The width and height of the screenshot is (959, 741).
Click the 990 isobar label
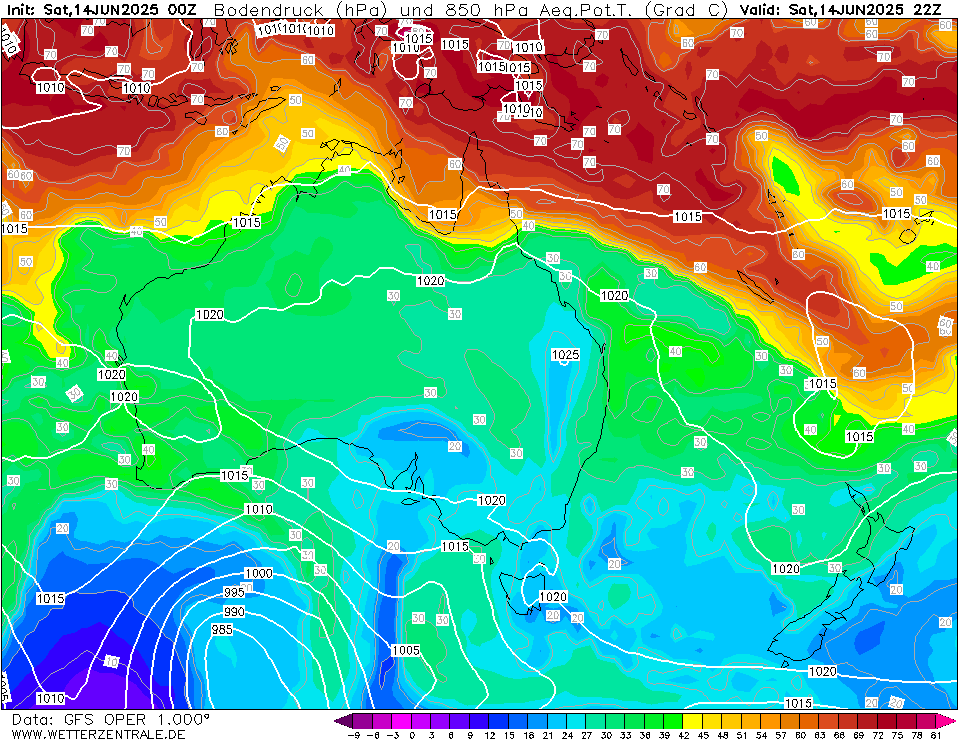(x=234, y=611)
